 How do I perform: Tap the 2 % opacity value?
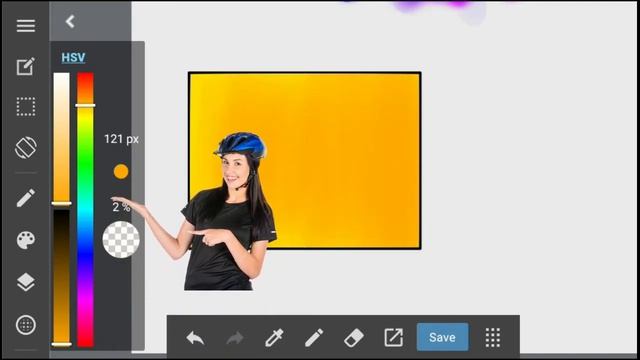pos(121,207)
